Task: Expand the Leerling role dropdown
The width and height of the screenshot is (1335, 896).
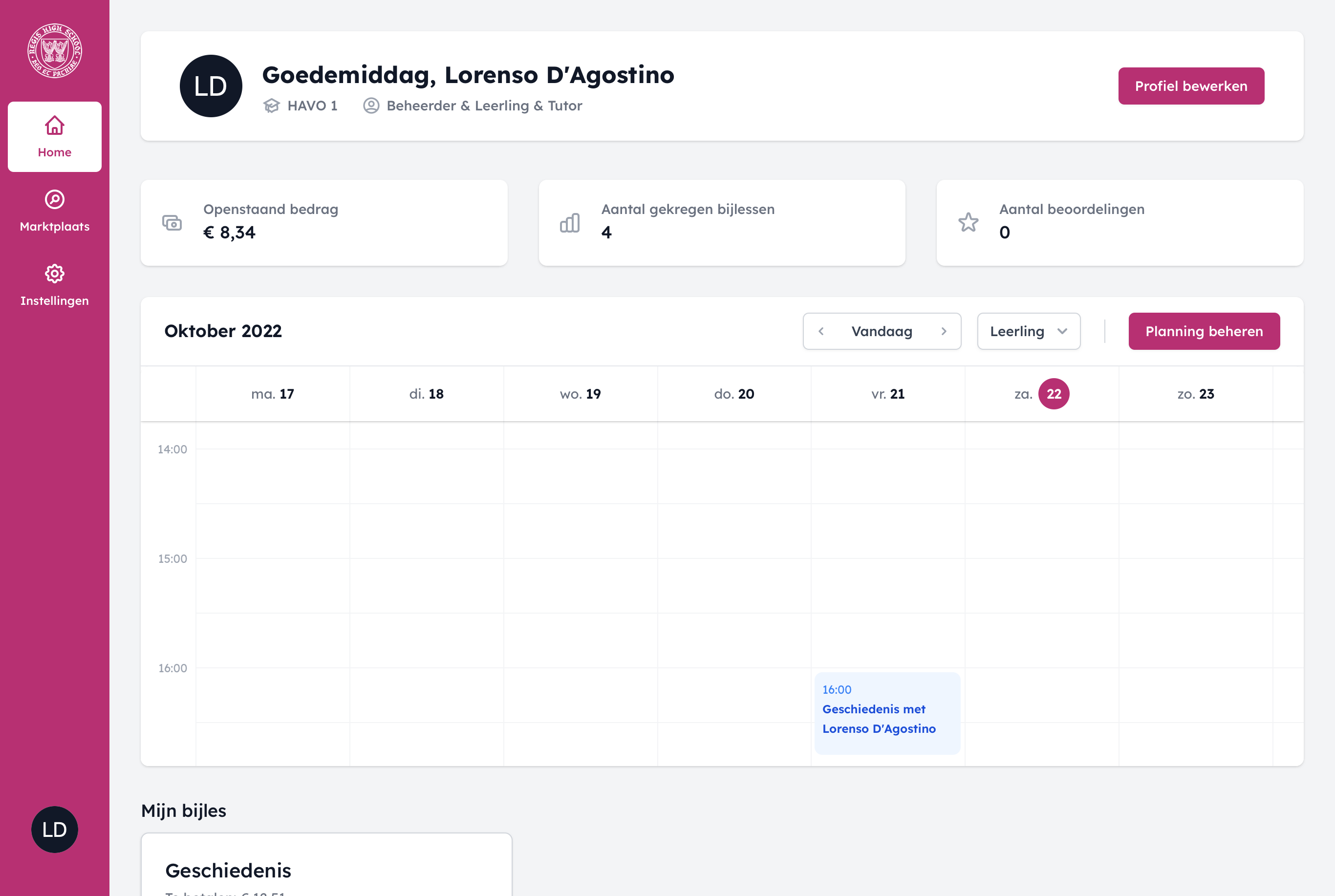Action: coord(1028,331)
